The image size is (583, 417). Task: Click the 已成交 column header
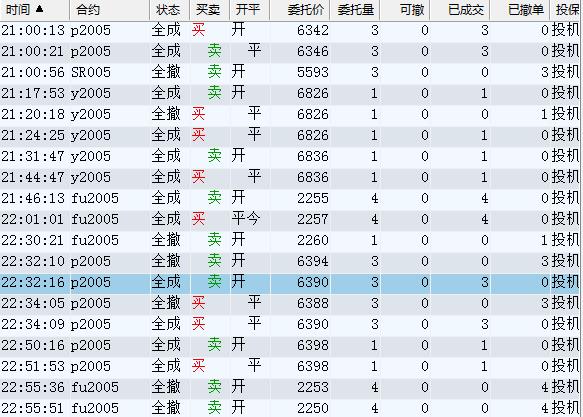click(x=460, y=10)
